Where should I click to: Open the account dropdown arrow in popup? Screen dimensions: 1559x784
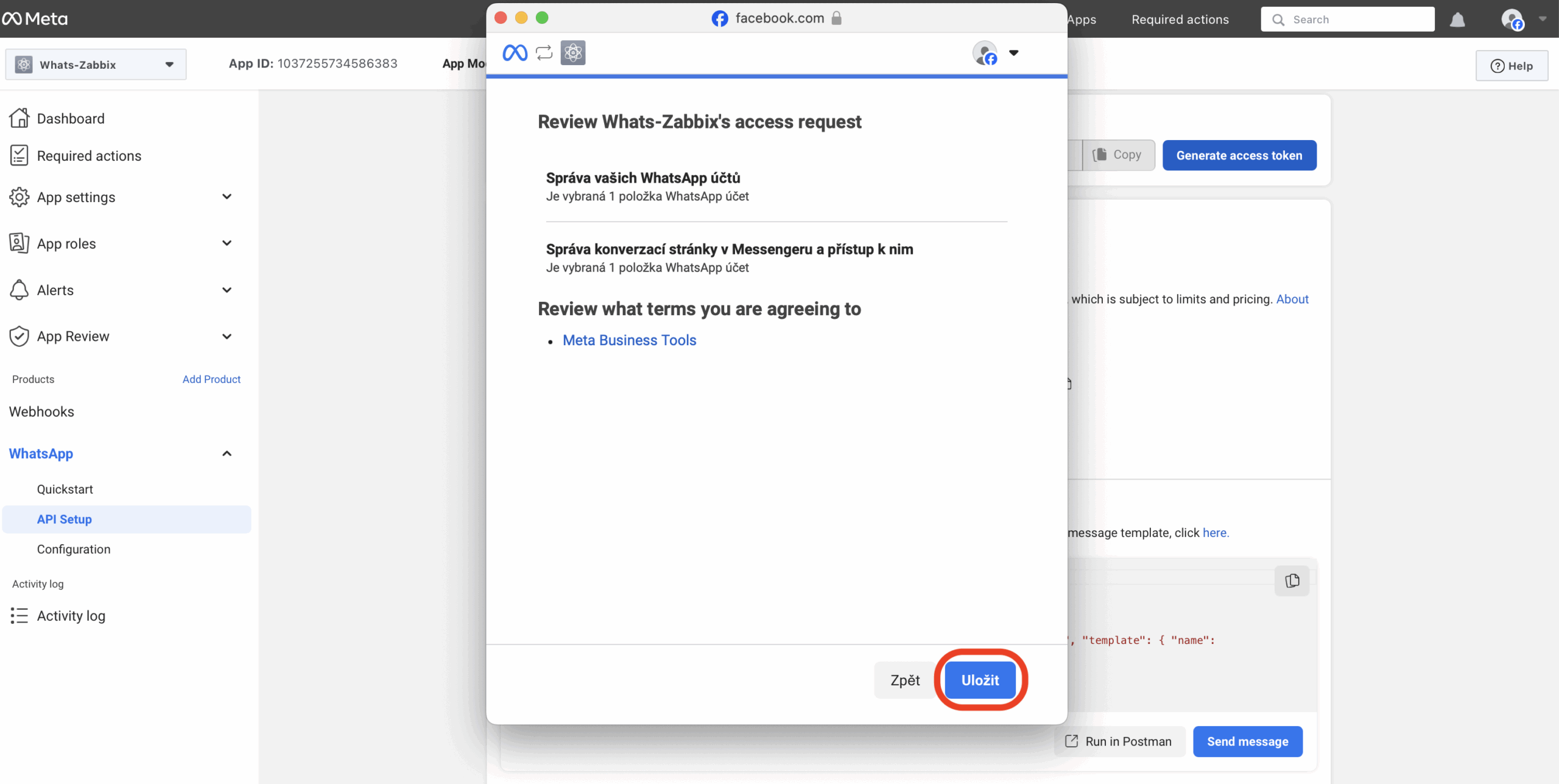[1014, 53]
